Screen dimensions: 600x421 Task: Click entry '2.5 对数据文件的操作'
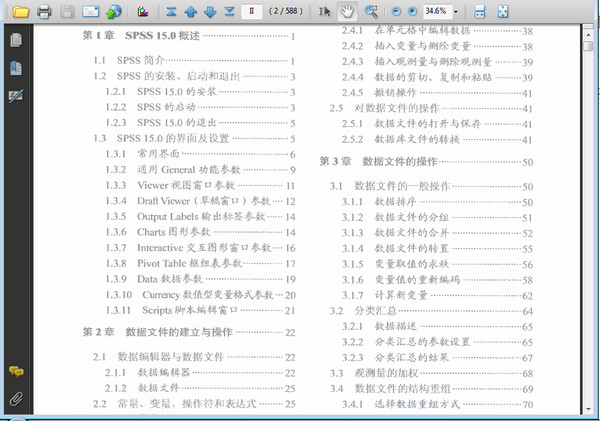tap(384, 108)
